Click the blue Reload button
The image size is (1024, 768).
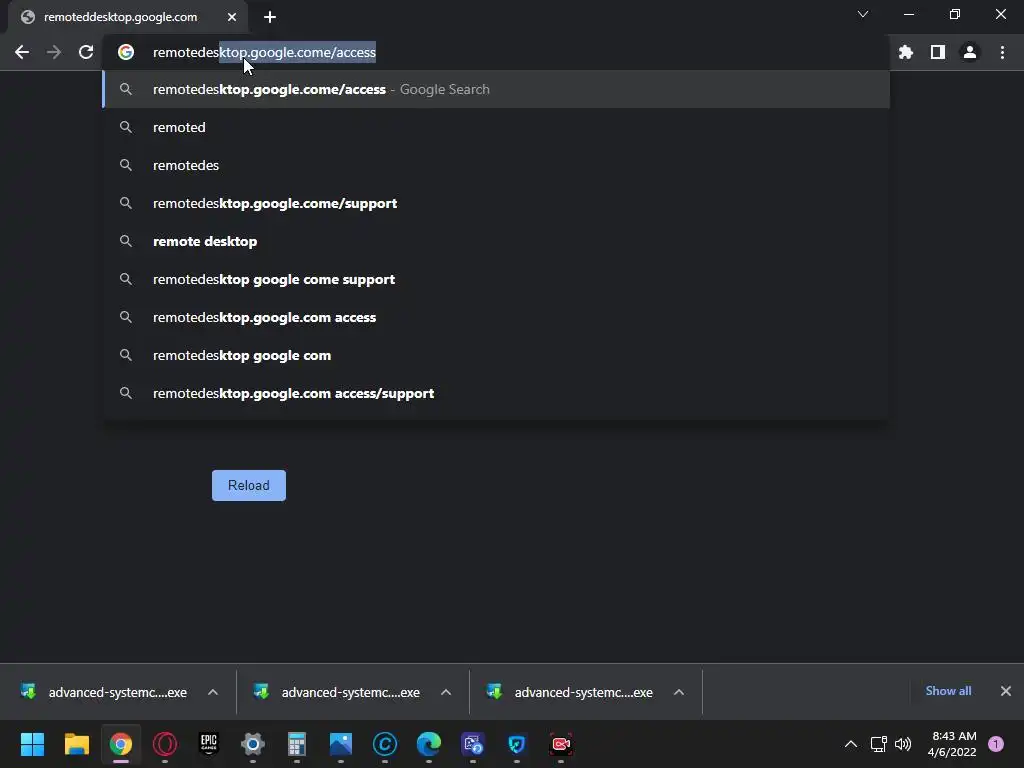tap(249, 485)
